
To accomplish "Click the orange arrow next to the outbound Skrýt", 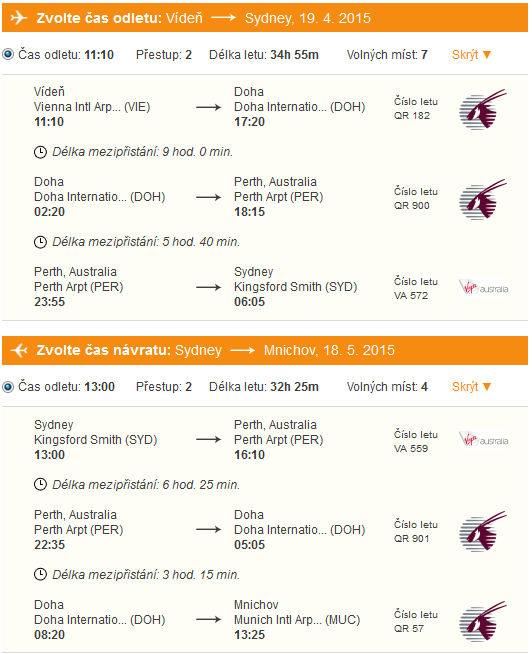I will [x=487, y=55].
